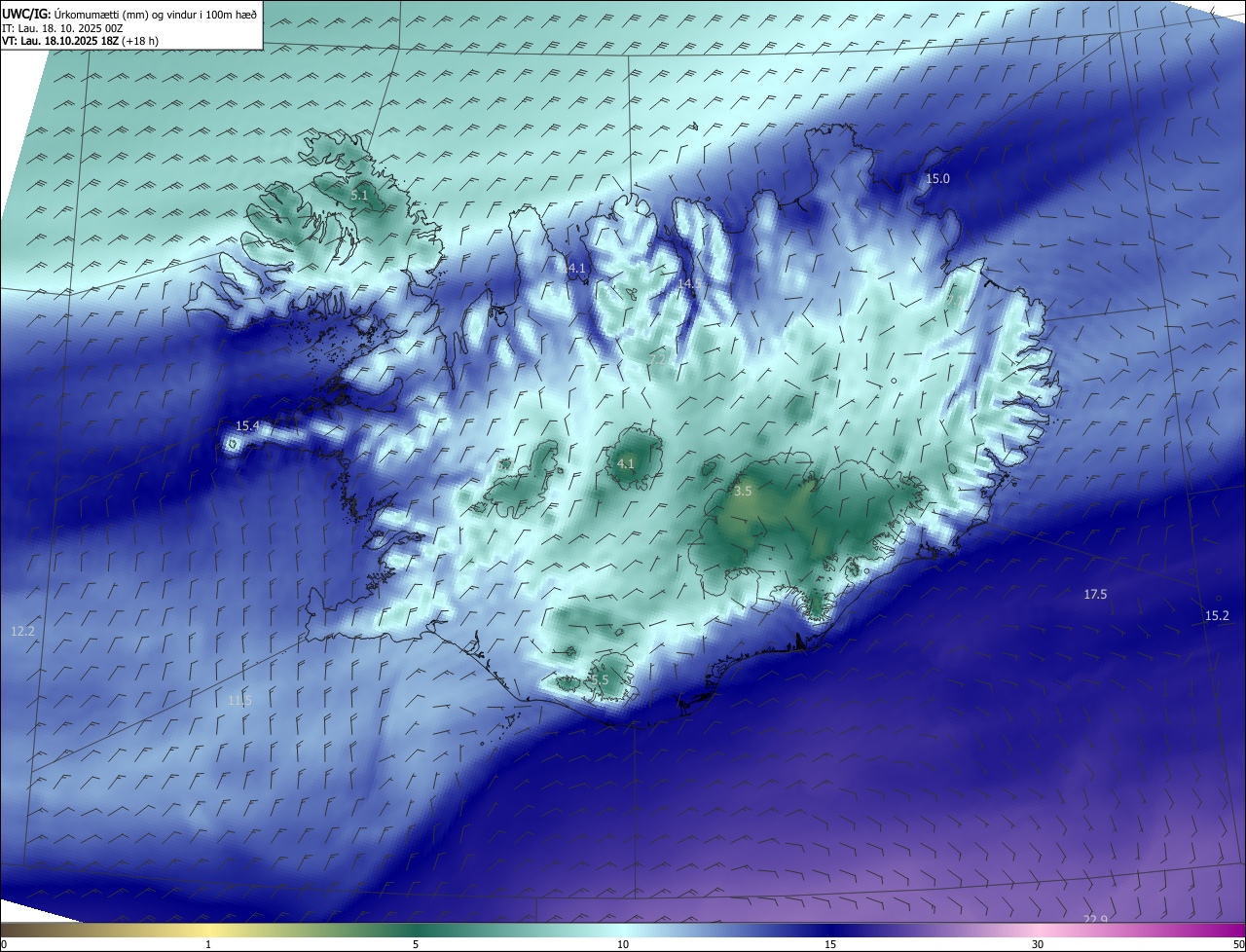Click the 15.0 value label
1246x952 pixels.
point(937,178)
